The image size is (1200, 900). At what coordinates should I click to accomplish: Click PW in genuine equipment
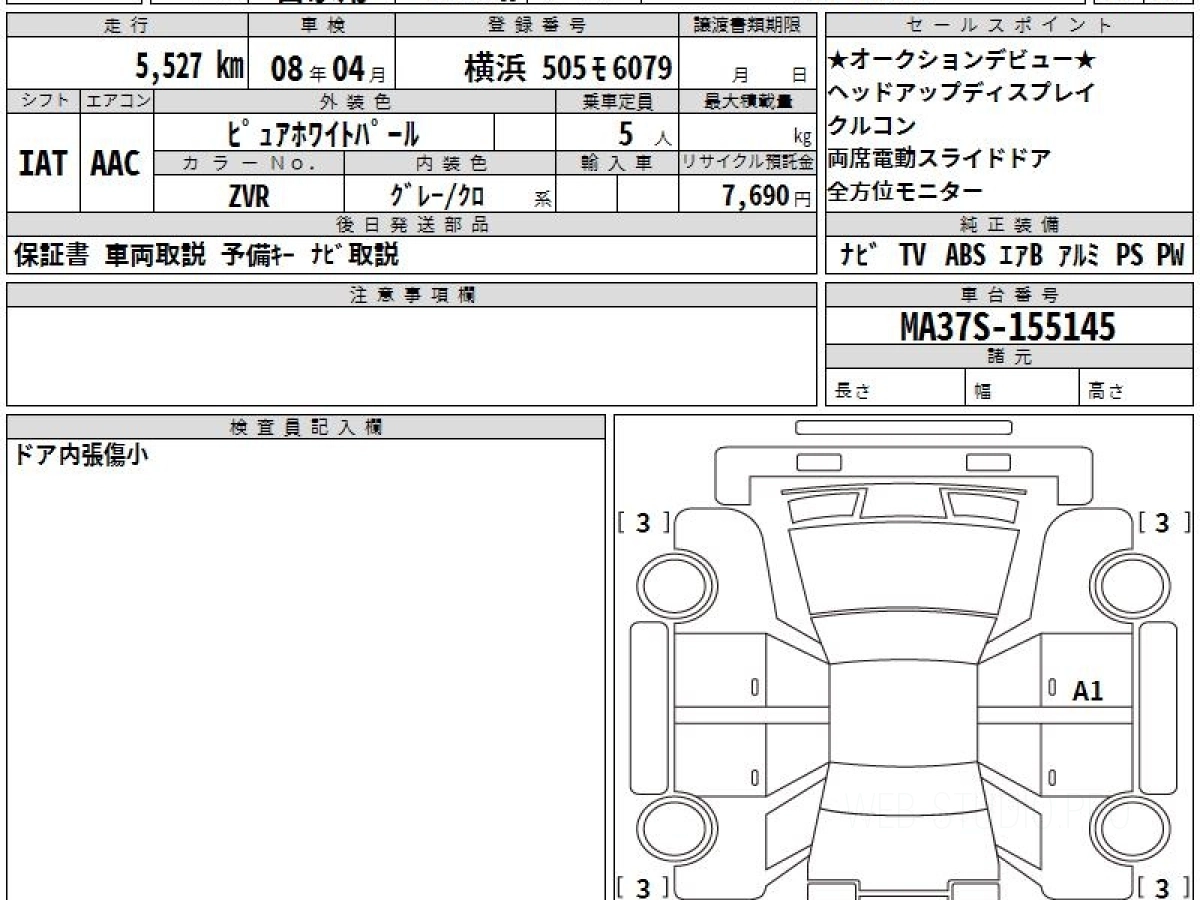pos(1170,256)
